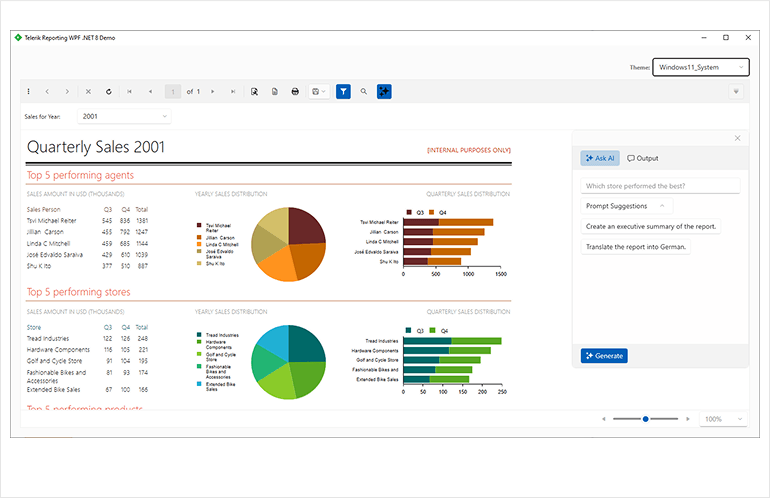The width and height of the screenshot is (770, 498).
Task: Switch to the Output tab
Action: point(642,158)
